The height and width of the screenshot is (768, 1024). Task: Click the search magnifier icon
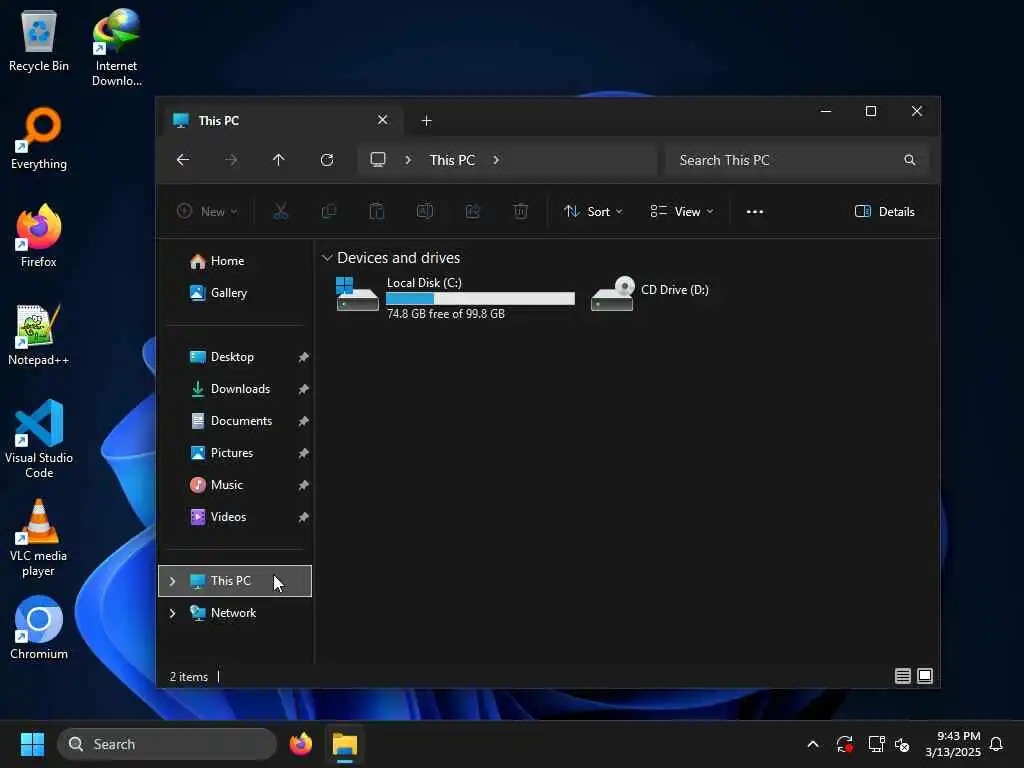pyautogui.click(x=910, y=160)
